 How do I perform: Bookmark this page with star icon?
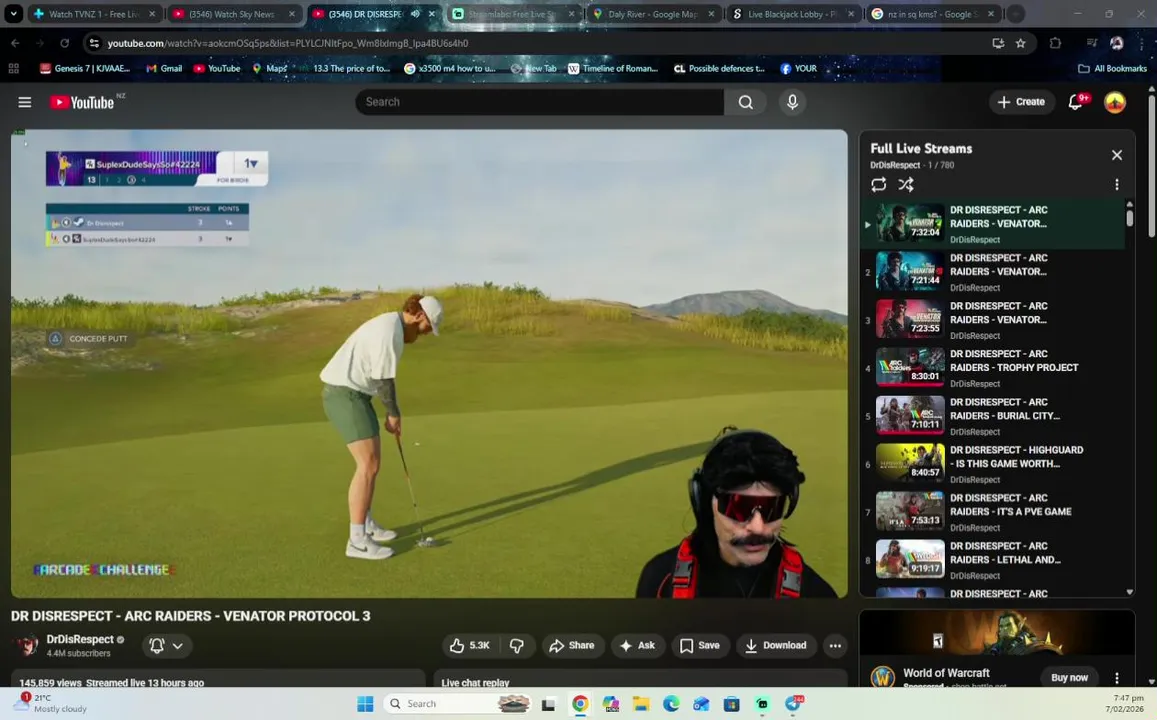click(1020, 43)
